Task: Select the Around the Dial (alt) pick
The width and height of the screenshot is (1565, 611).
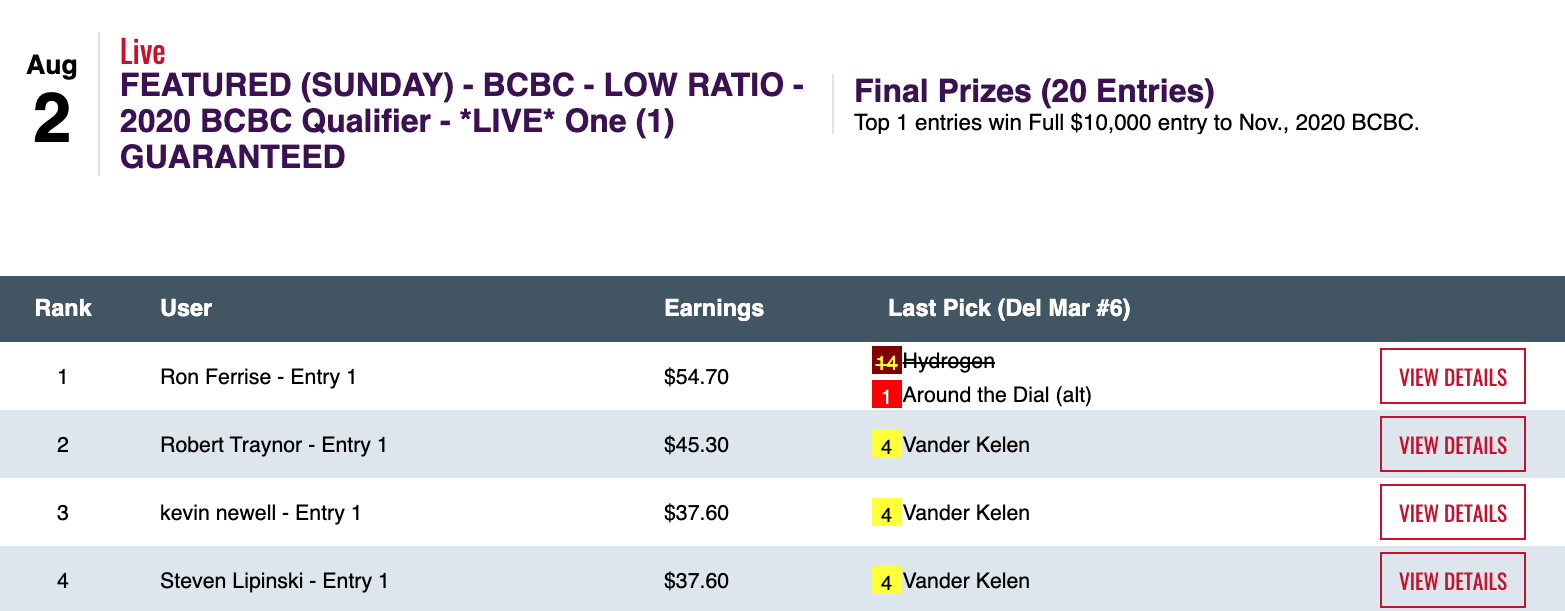Action: pyautogui.click(x=996, y=395)
